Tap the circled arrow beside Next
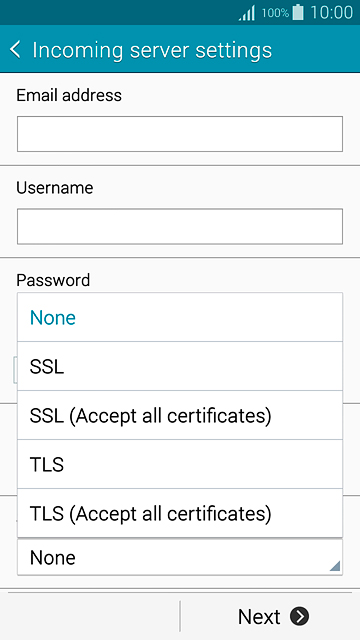The width and height of the screenshot is (360, 640). (x=300, y=616)
